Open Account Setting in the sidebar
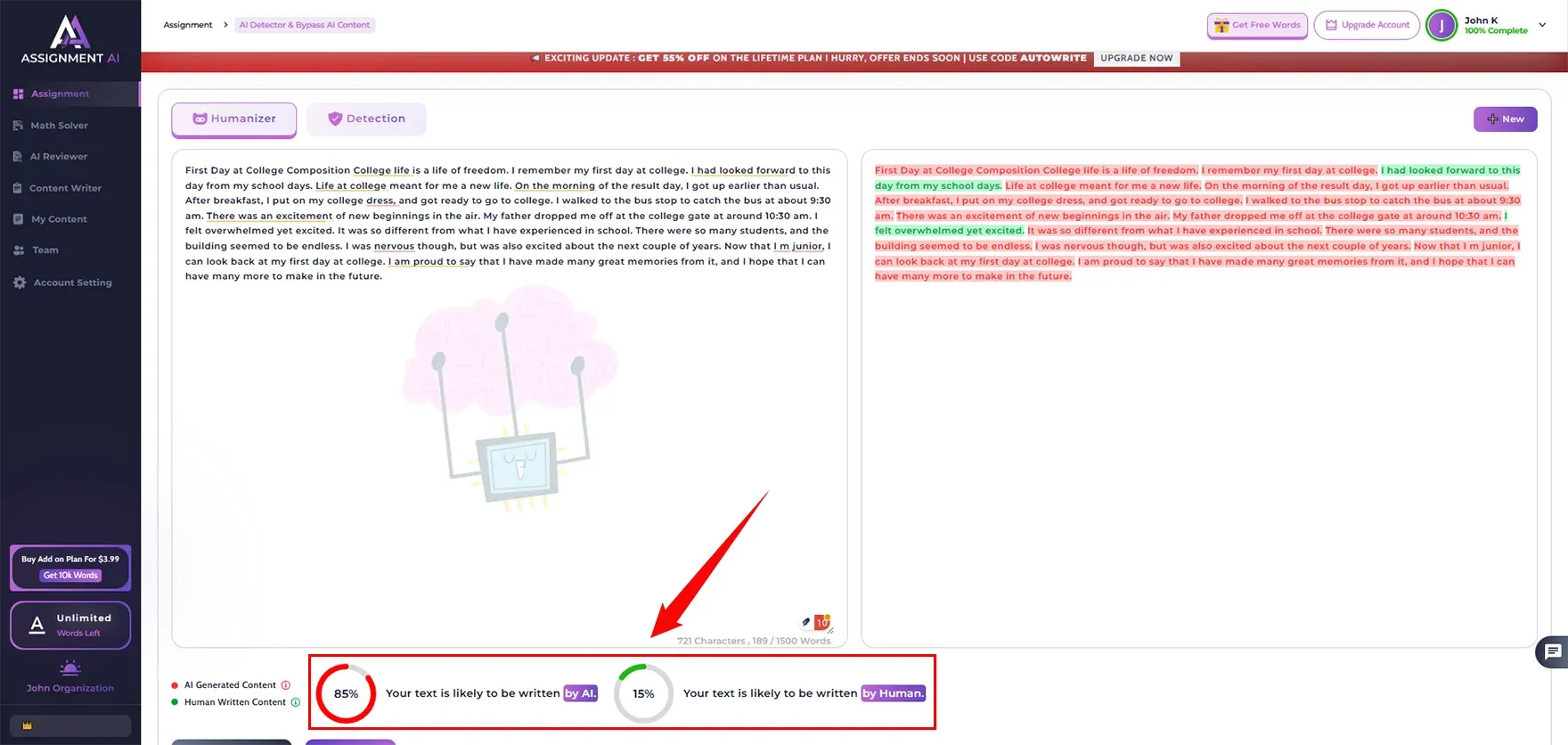1568x745 pixels. tap(69, 282)
